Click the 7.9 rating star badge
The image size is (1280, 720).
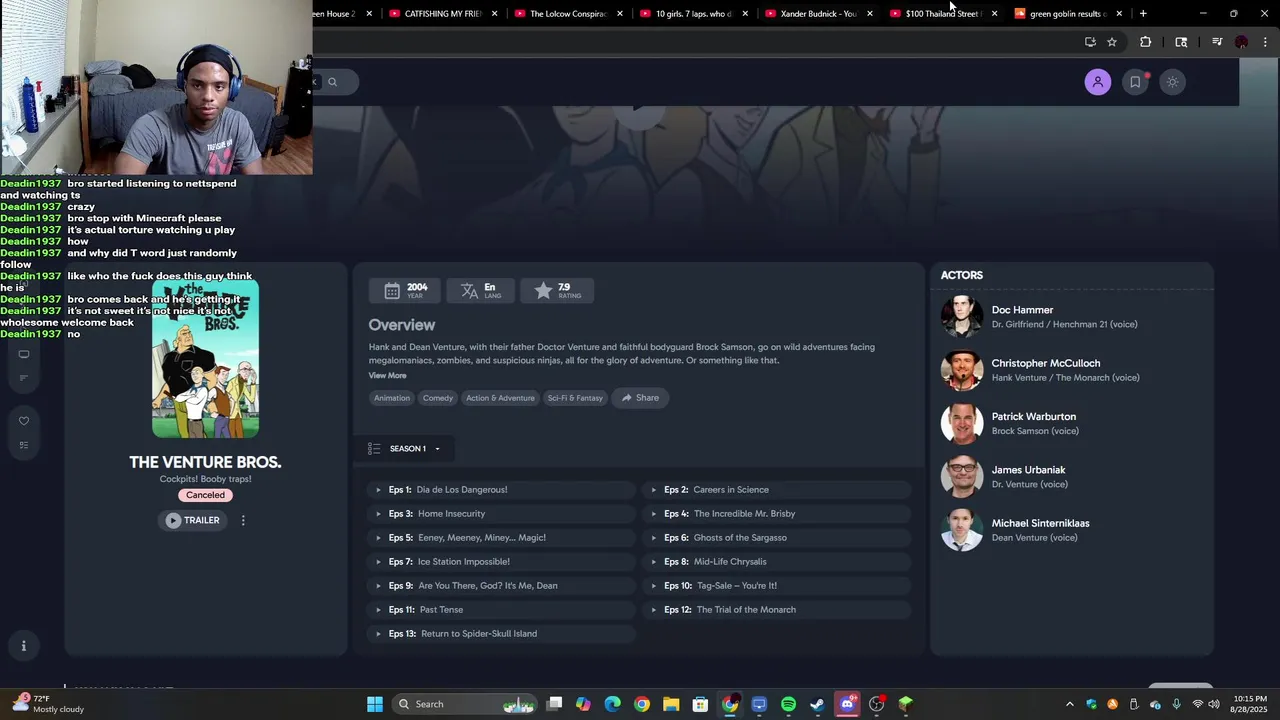pyautogui.click(x=557, y=291)
